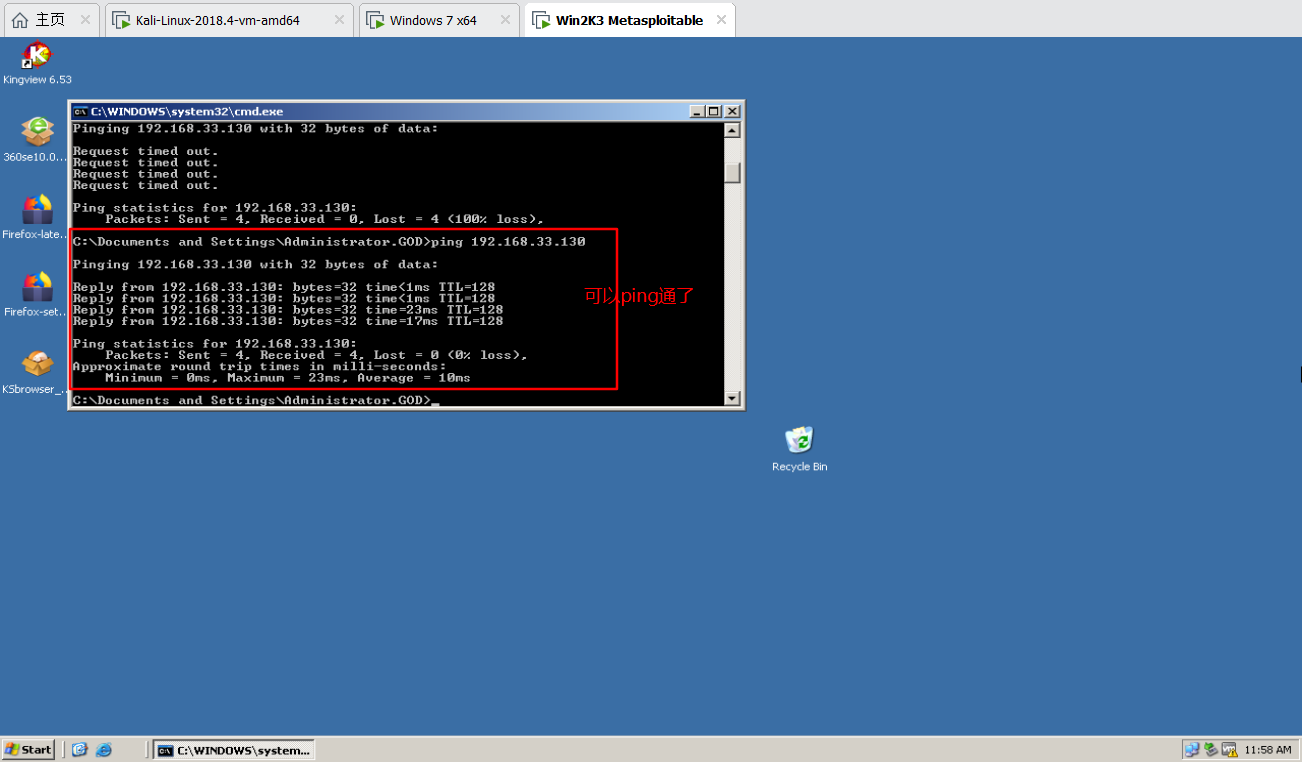Image resolution: width=1304 pixels, height=768 pixels.
Task: Maximize the cmd.exe window
Action: (713, 111)
